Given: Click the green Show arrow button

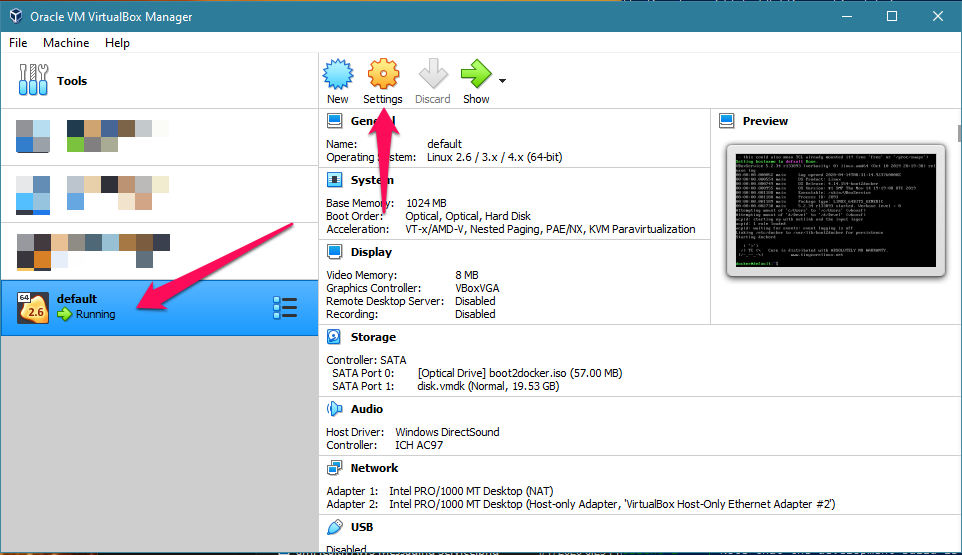Looking at the screenshot, I should (x=476, y=74).
